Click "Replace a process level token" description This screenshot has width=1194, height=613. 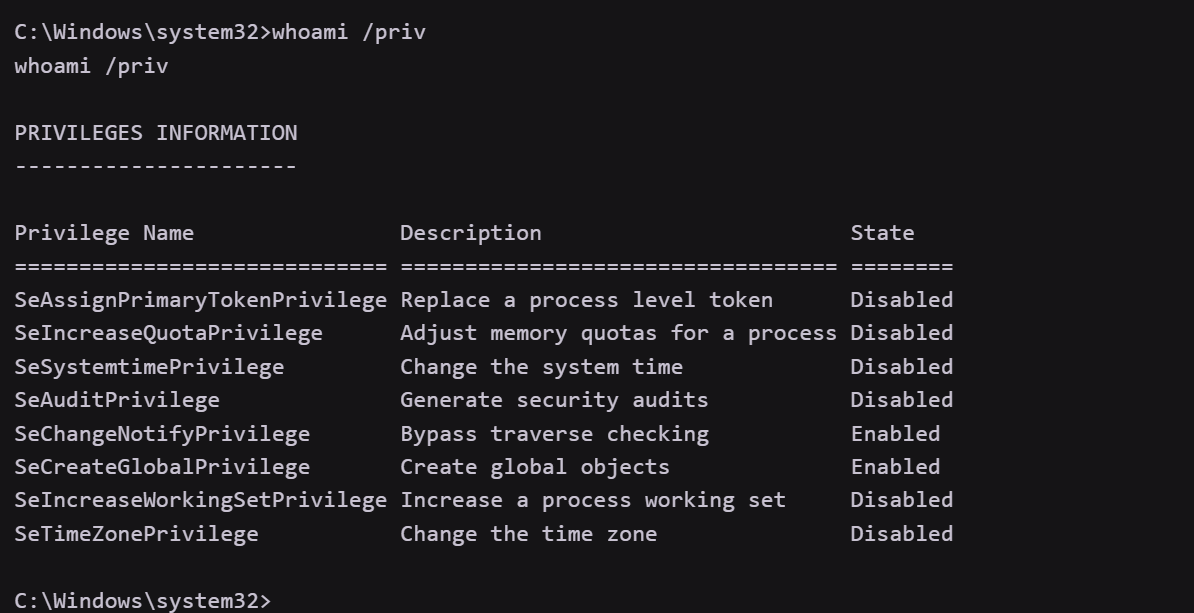click(586, 300)
